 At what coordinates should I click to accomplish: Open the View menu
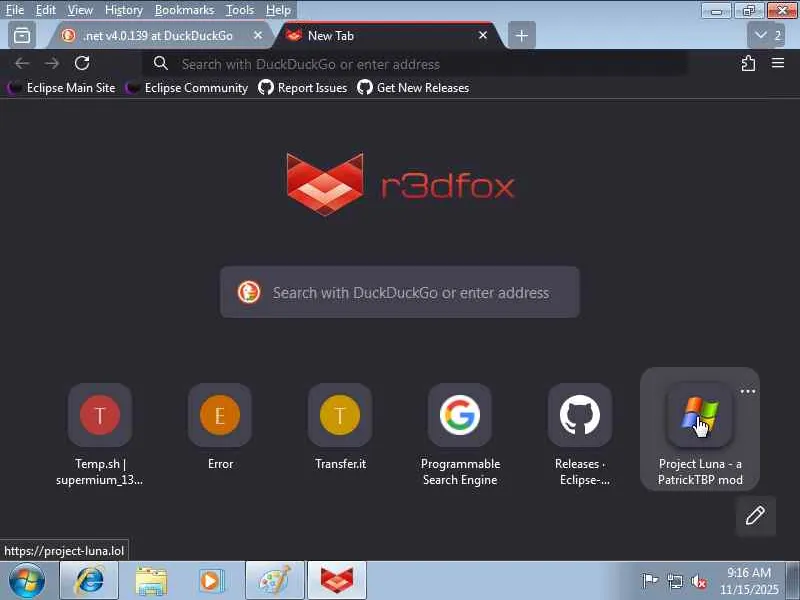tap(80, 10)
